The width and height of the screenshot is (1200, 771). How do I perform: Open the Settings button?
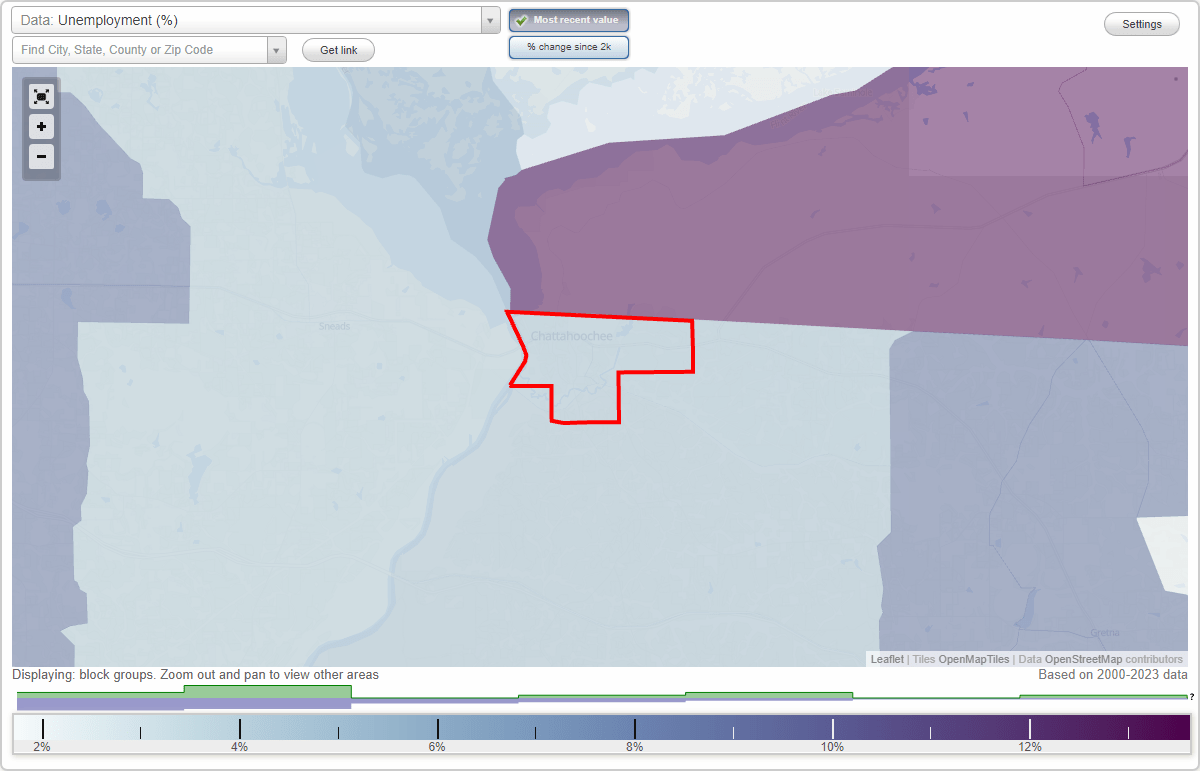[x=1142, y=25]
